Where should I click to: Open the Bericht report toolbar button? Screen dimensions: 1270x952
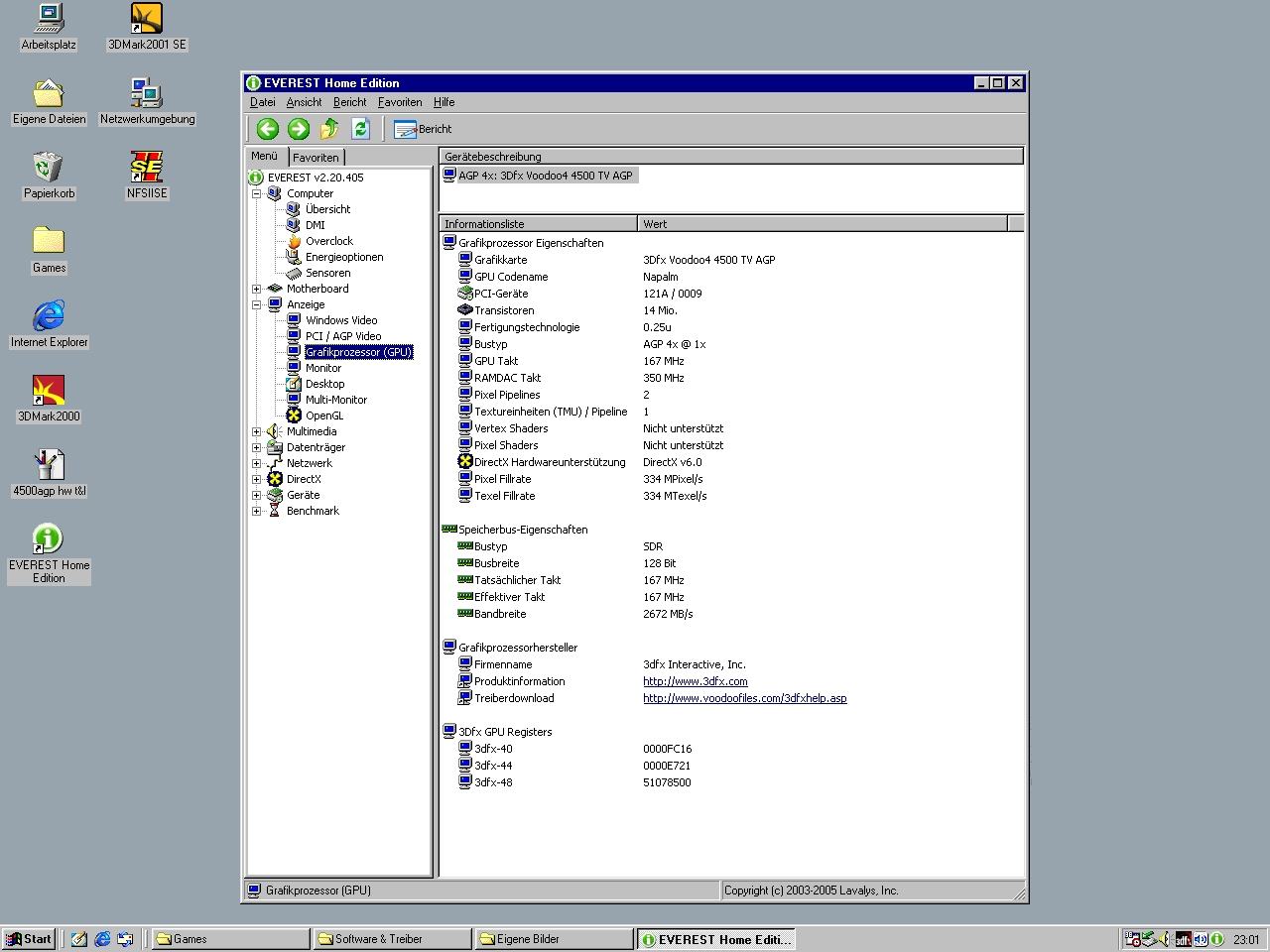coord(423,129)
